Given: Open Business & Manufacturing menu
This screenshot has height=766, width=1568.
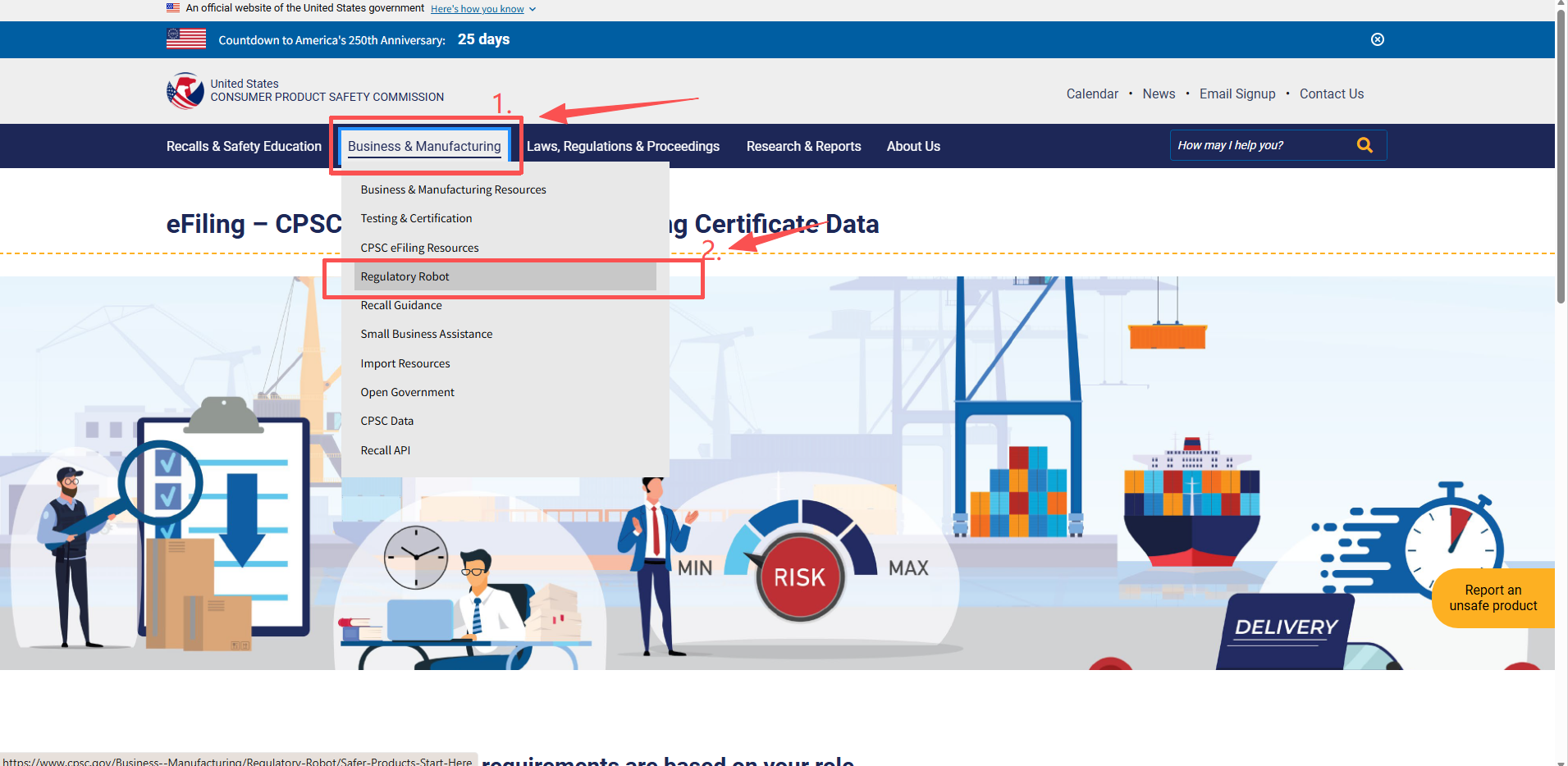Looking at the screenshot, I should (x=424, y=146).
